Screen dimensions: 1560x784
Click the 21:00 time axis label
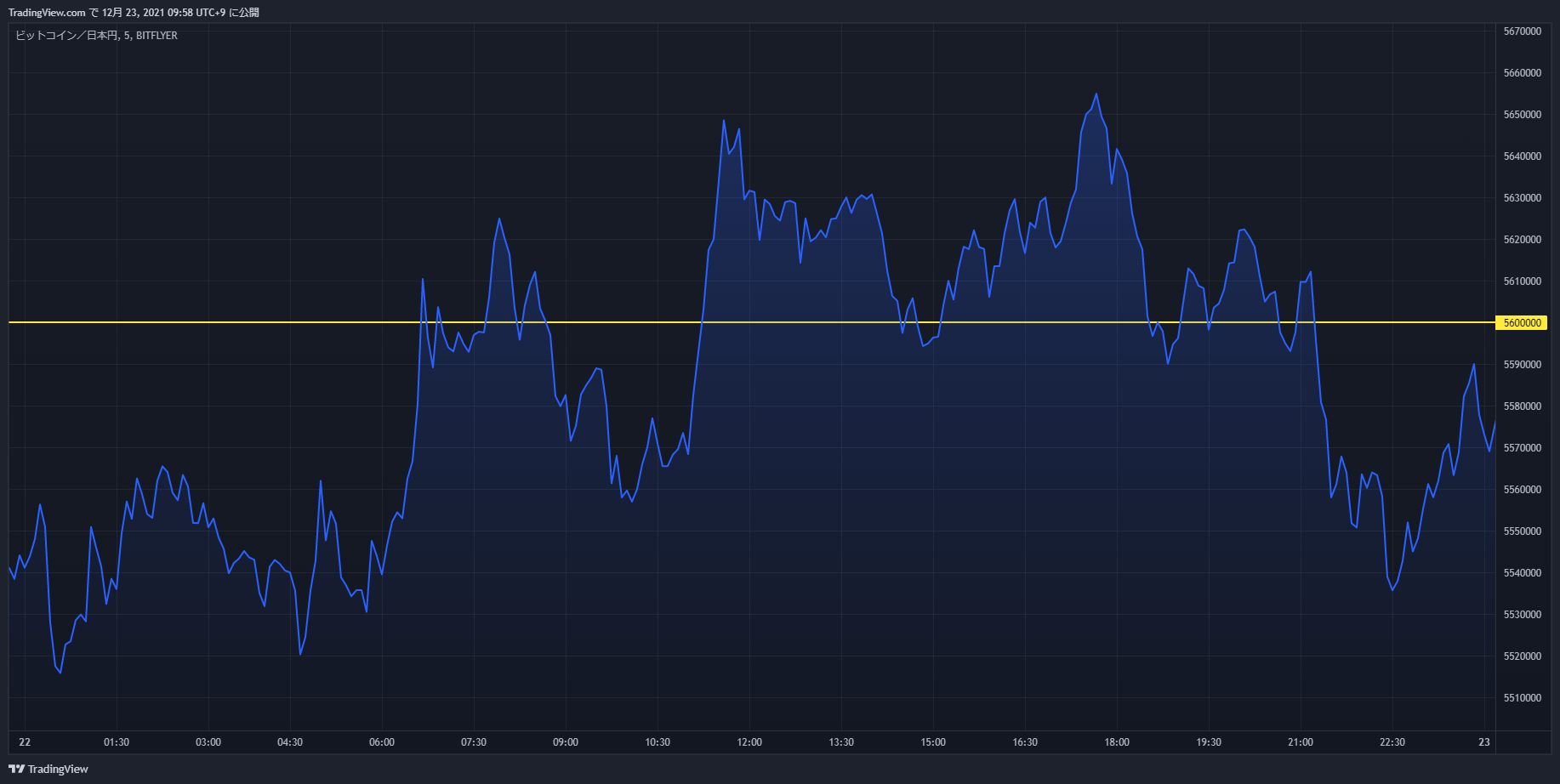[x=1301, y=742]
